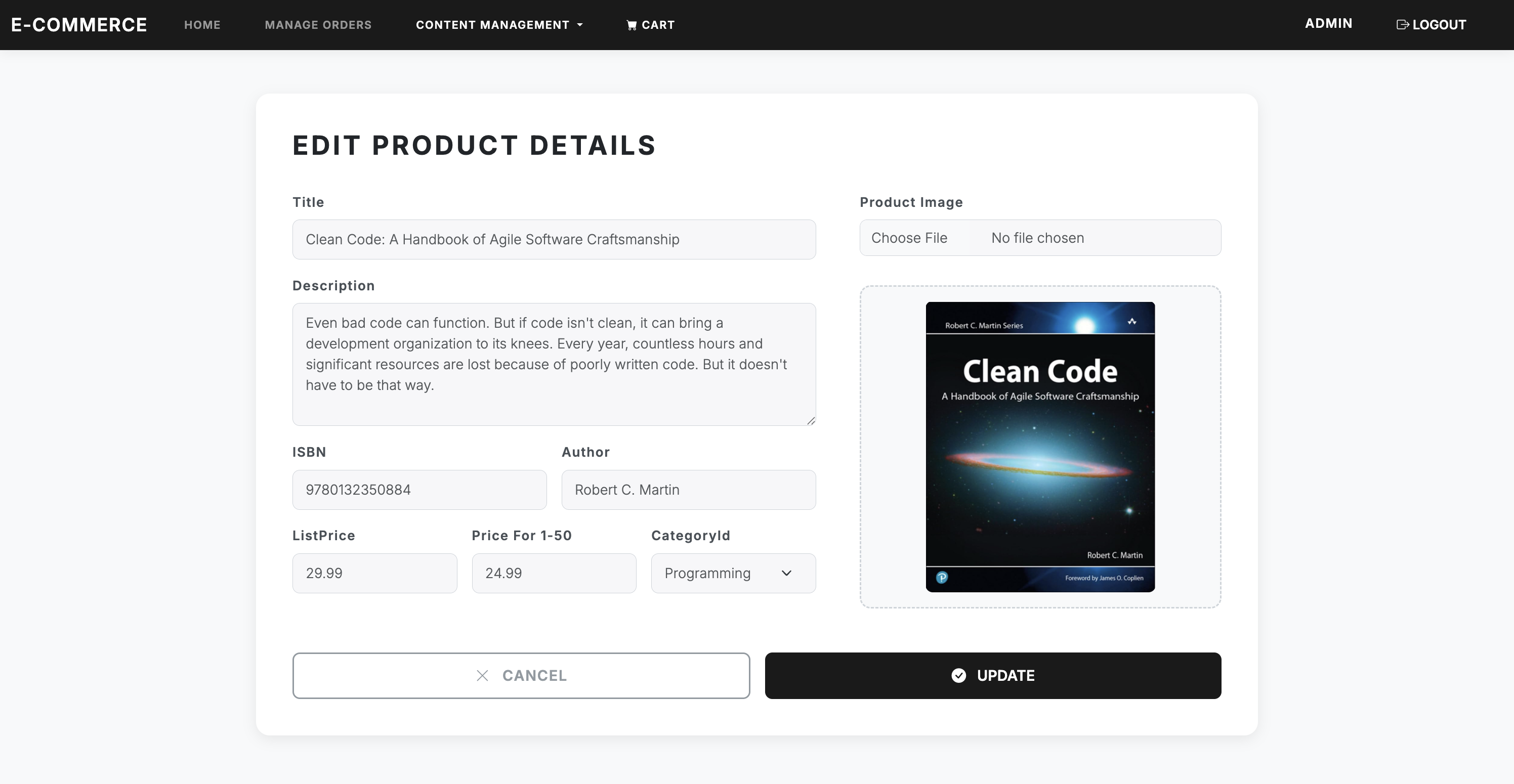The image size is (1514, 784).
Task: Click the 'Product Image' label
Action: [x=911, y=202]
